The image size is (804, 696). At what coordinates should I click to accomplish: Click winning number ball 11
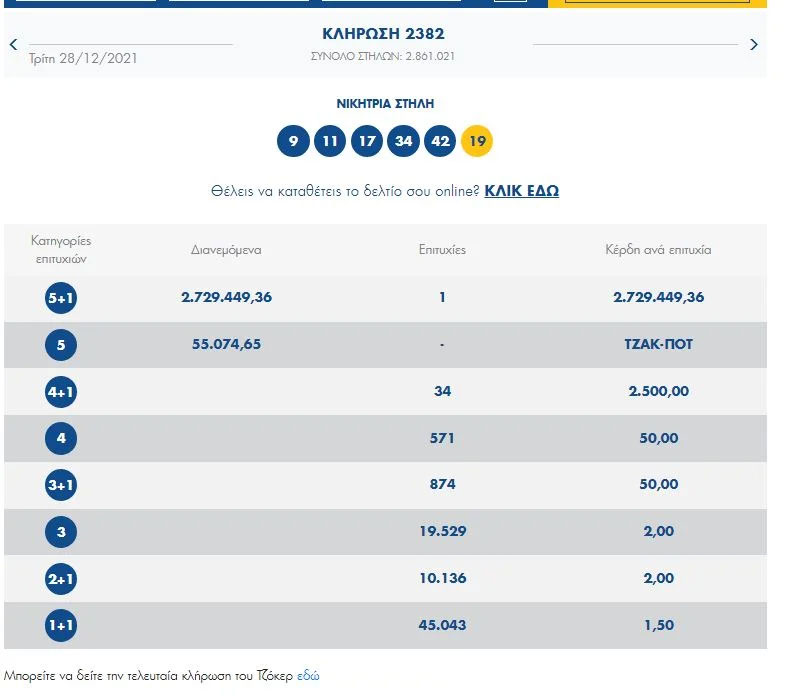pos(329,141)
